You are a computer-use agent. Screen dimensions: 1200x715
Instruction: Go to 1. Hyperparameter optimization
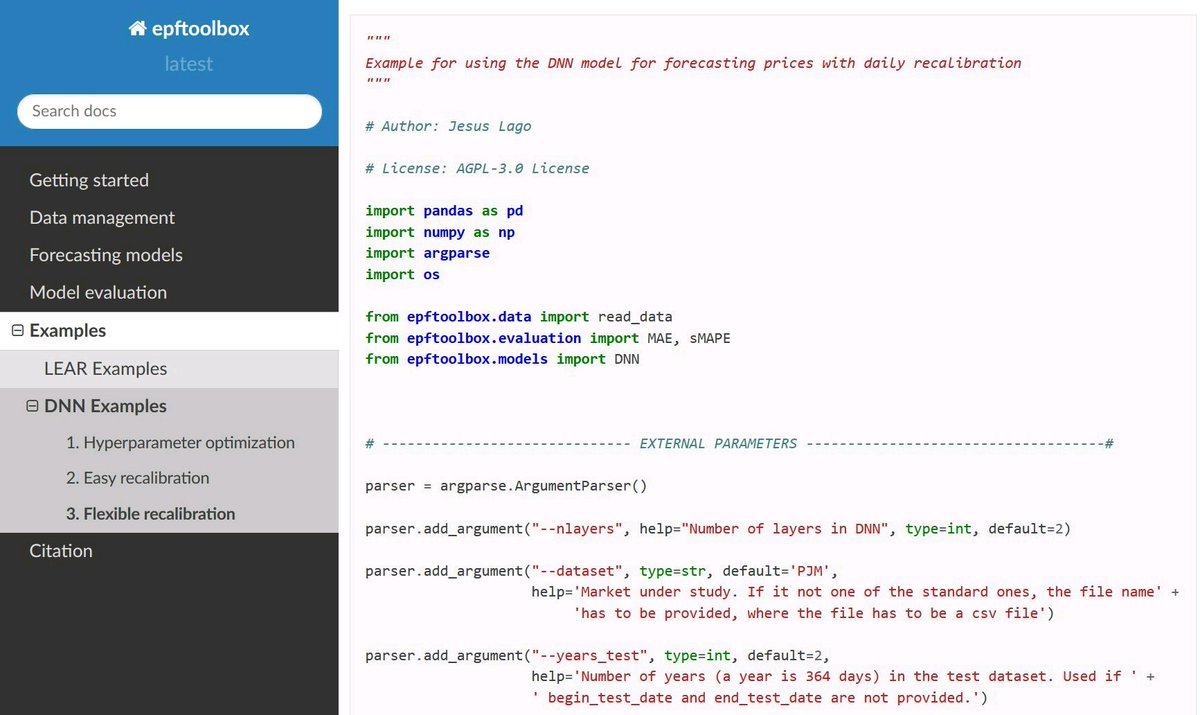coord(180,443)
